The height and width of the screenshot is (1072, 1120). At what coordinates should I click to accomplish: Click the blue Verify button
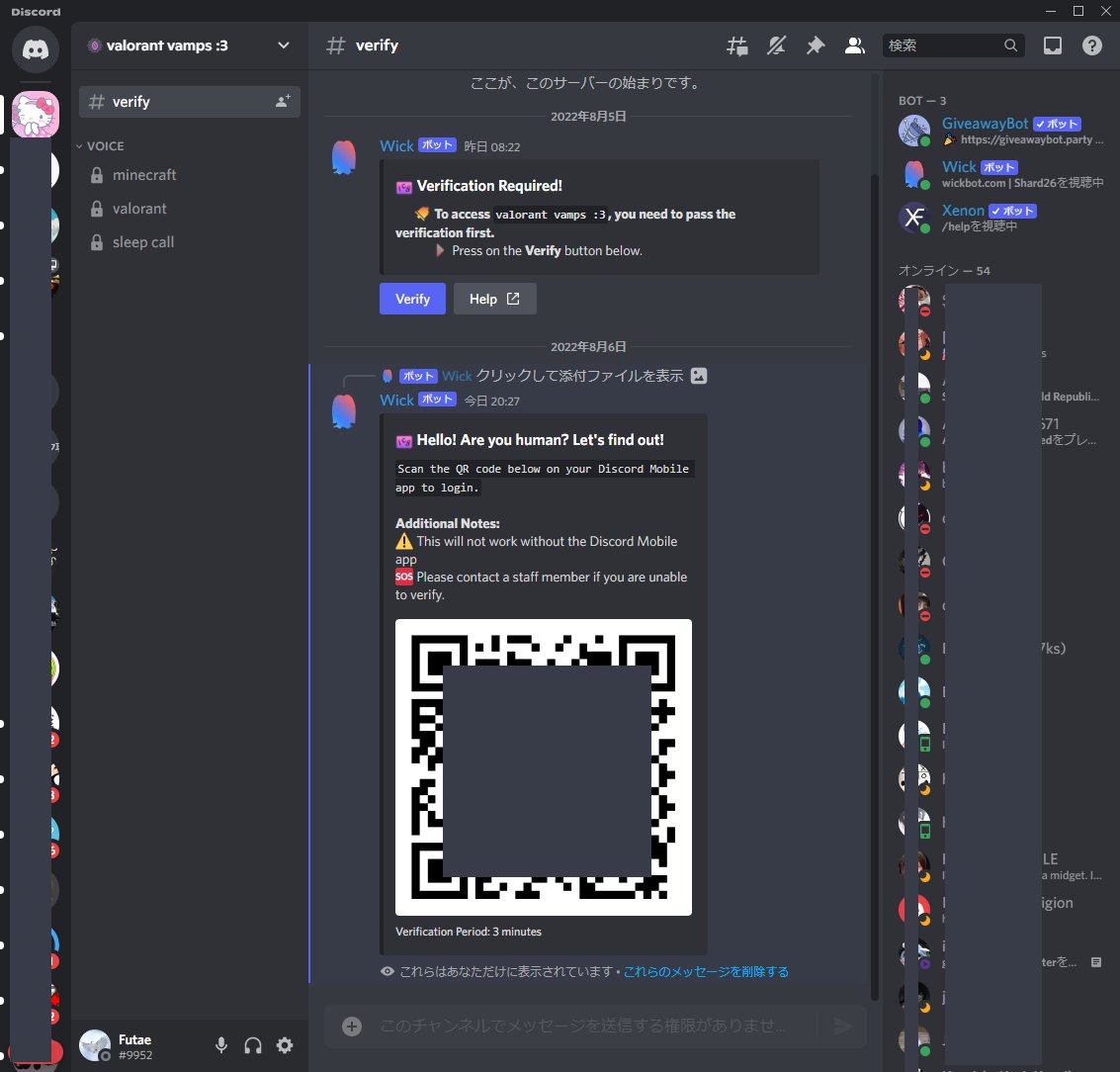(412, 299)
